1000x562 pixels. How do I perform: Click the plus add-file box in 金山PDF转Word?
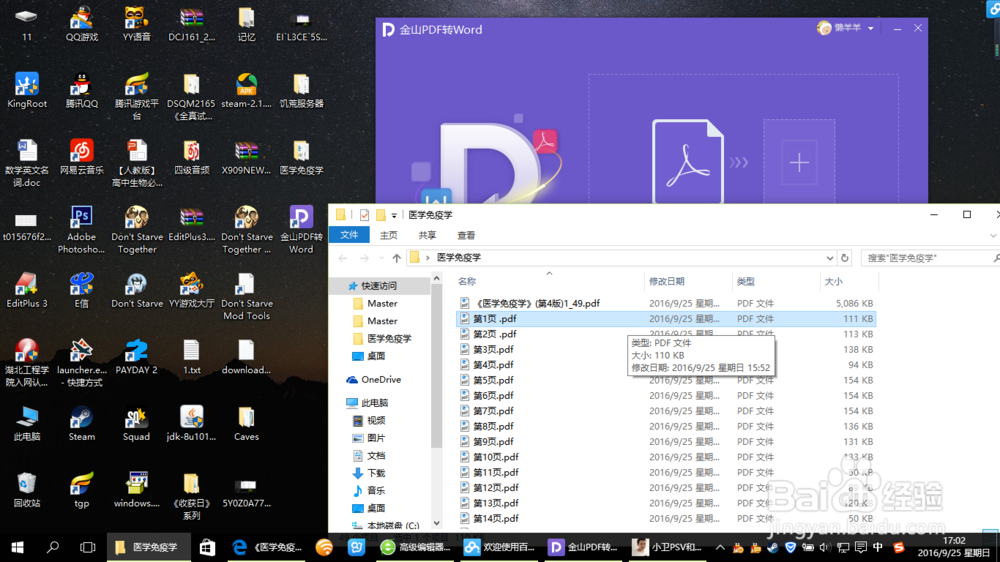[x=799, y=162]
